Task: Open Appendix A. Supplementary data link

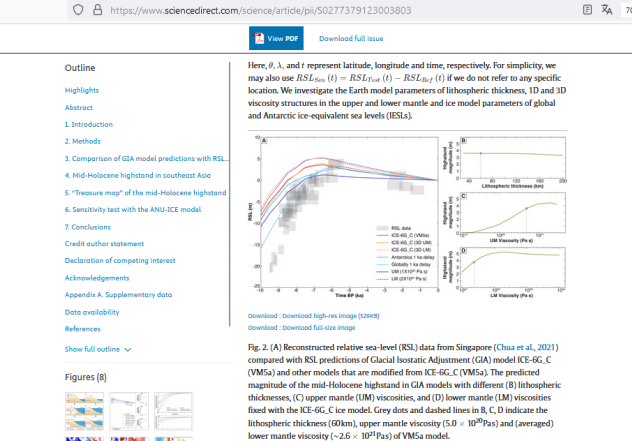Action: coord(118,295)
